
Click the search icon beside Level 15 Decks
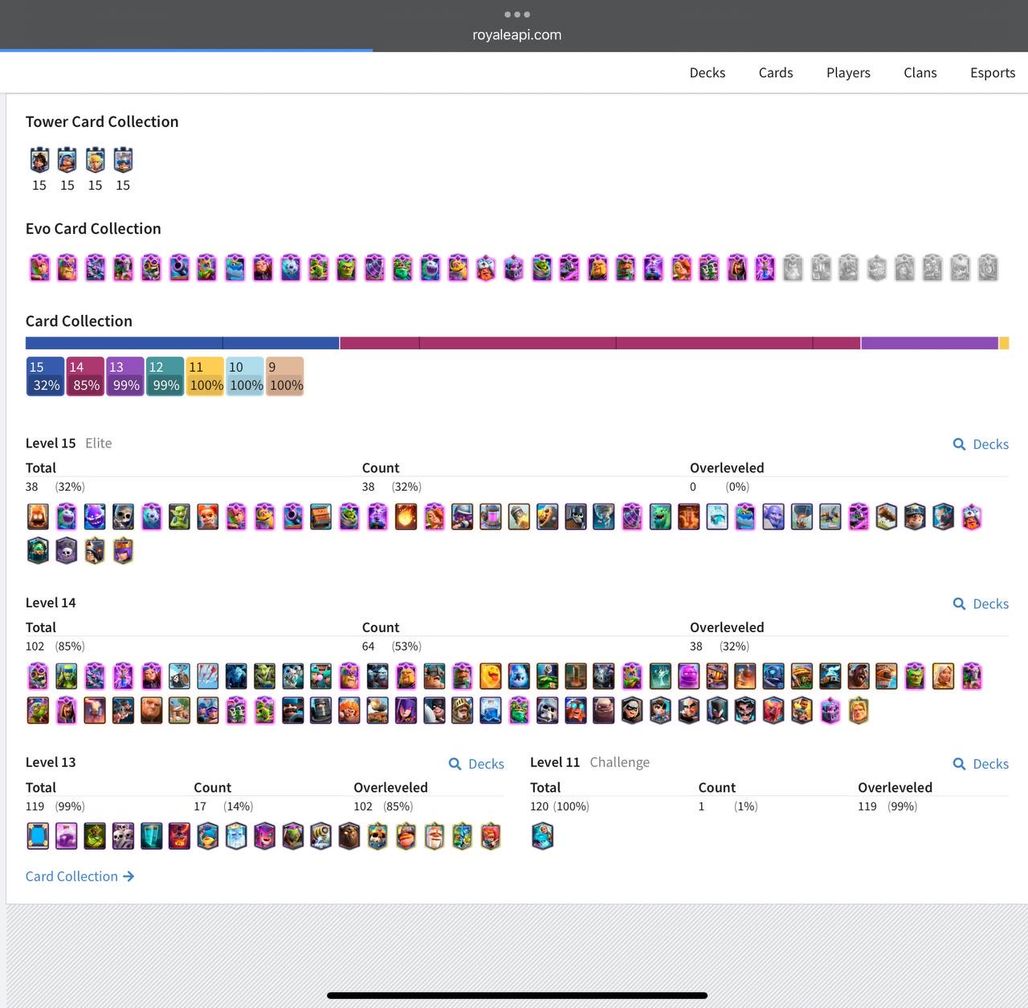(x=959, y=444)
